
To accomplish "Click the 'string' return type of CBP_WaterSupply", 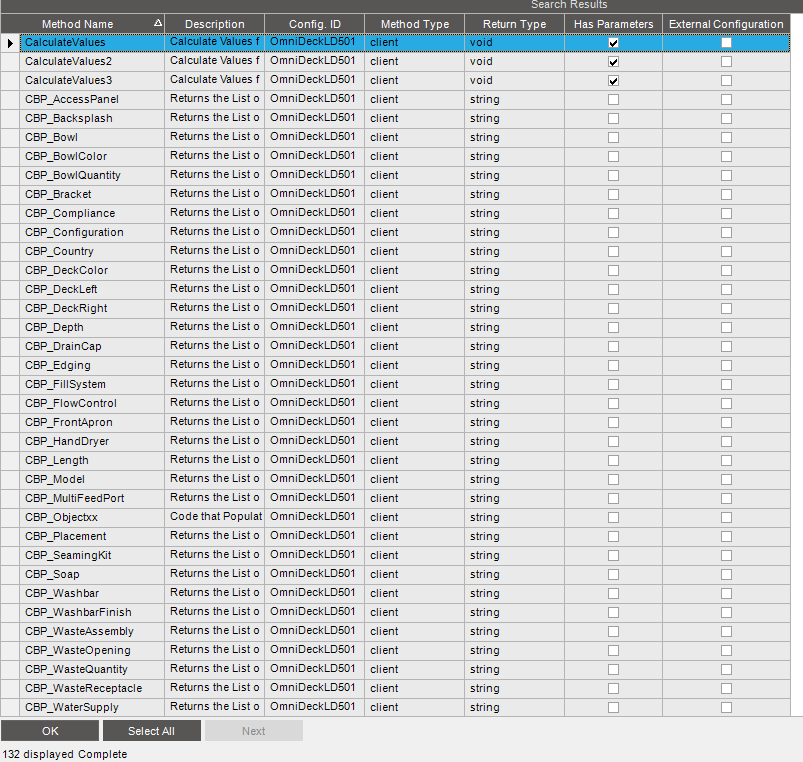I will click(484, 707).
